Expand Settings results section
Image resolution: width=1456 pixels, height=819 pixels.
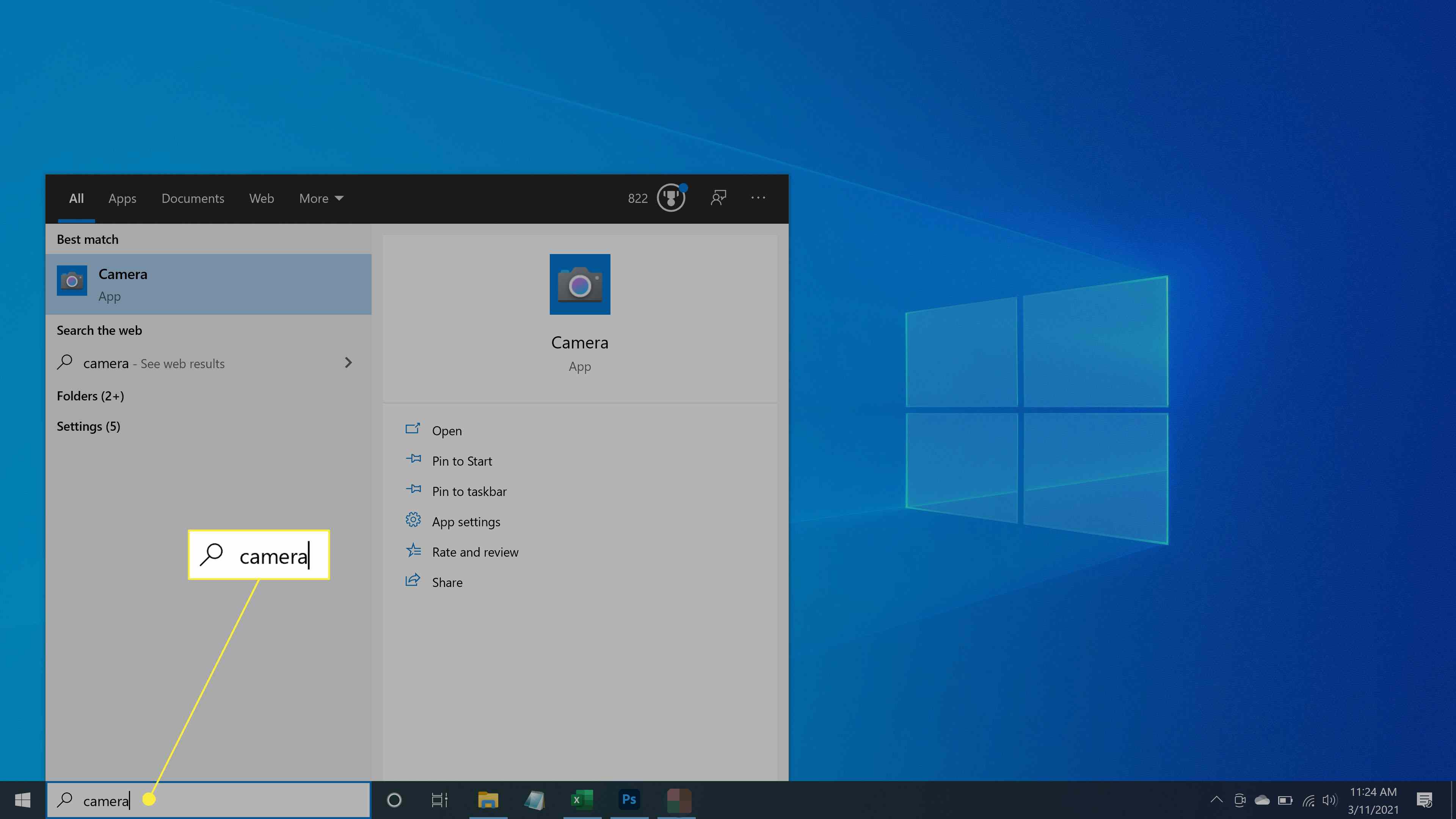pos(88,425)
